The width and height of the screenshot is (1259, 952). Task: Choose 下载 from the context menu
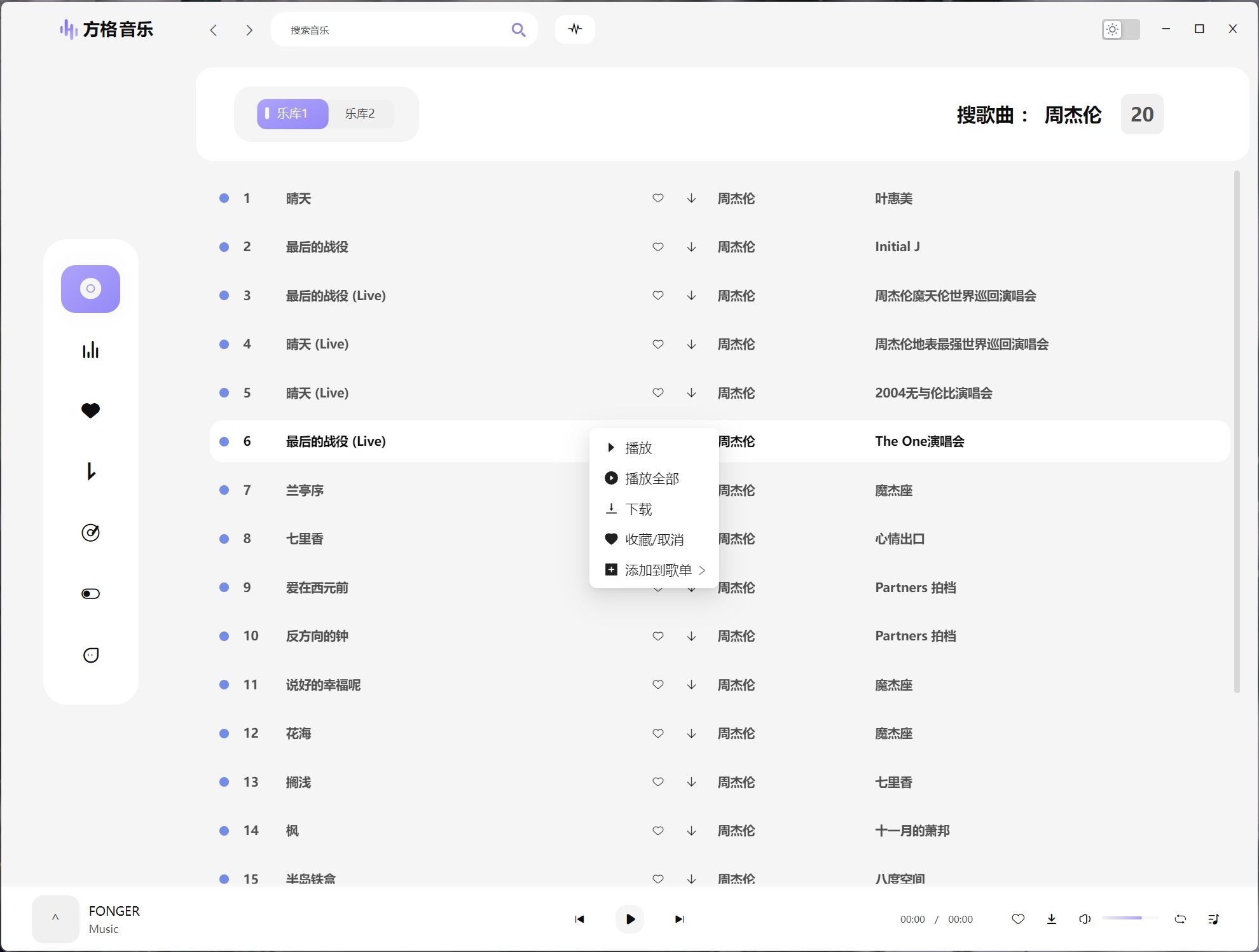(655, 509)
